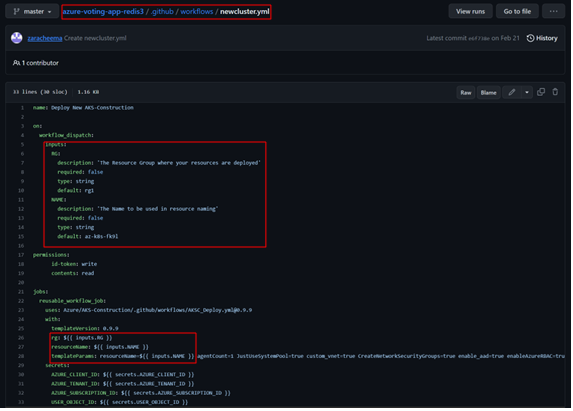Open zaracheema's avatar image

point(16,38)
